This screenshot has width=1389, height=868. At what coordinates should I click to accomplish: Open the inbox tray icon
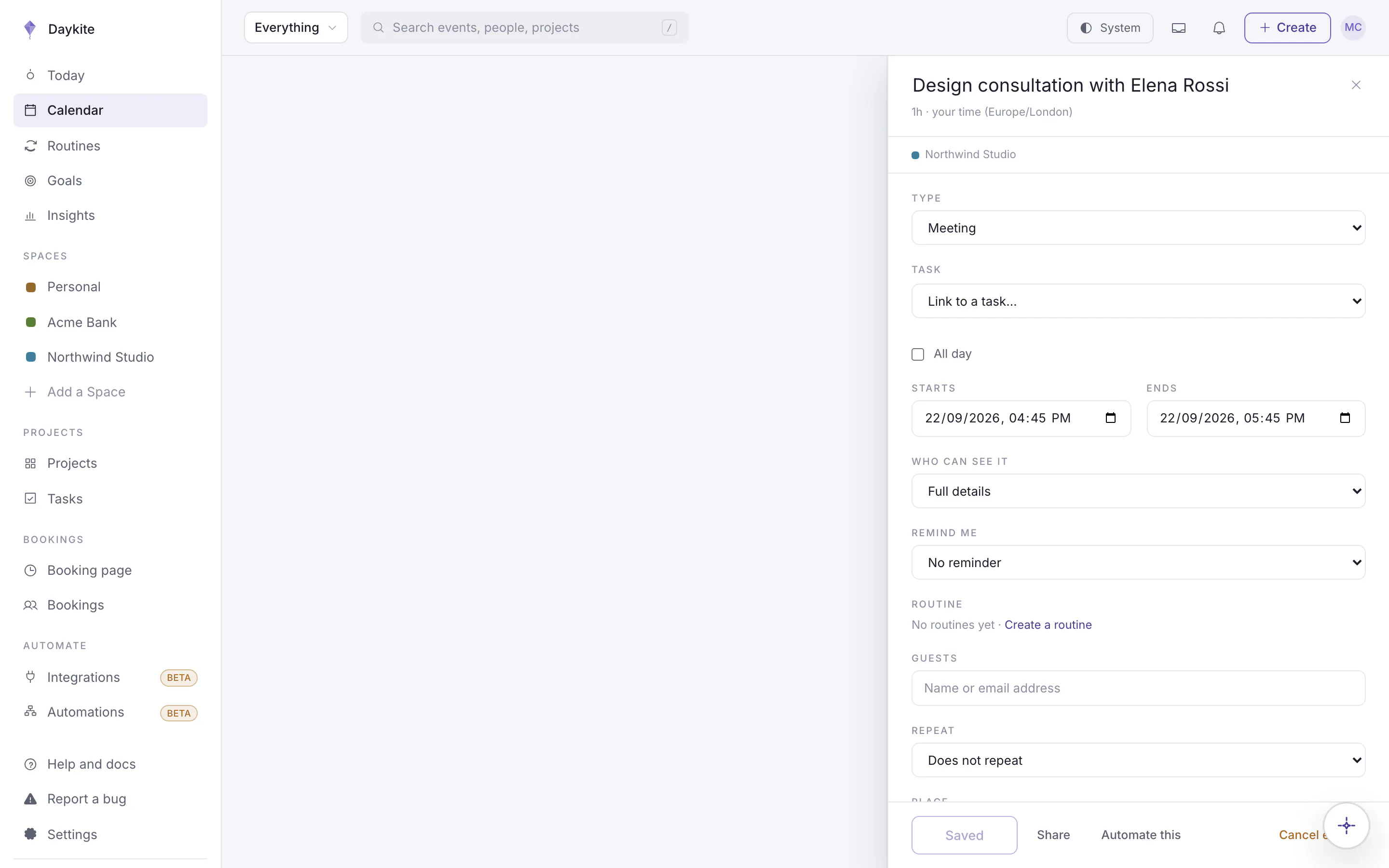[x=1178, y=27]
